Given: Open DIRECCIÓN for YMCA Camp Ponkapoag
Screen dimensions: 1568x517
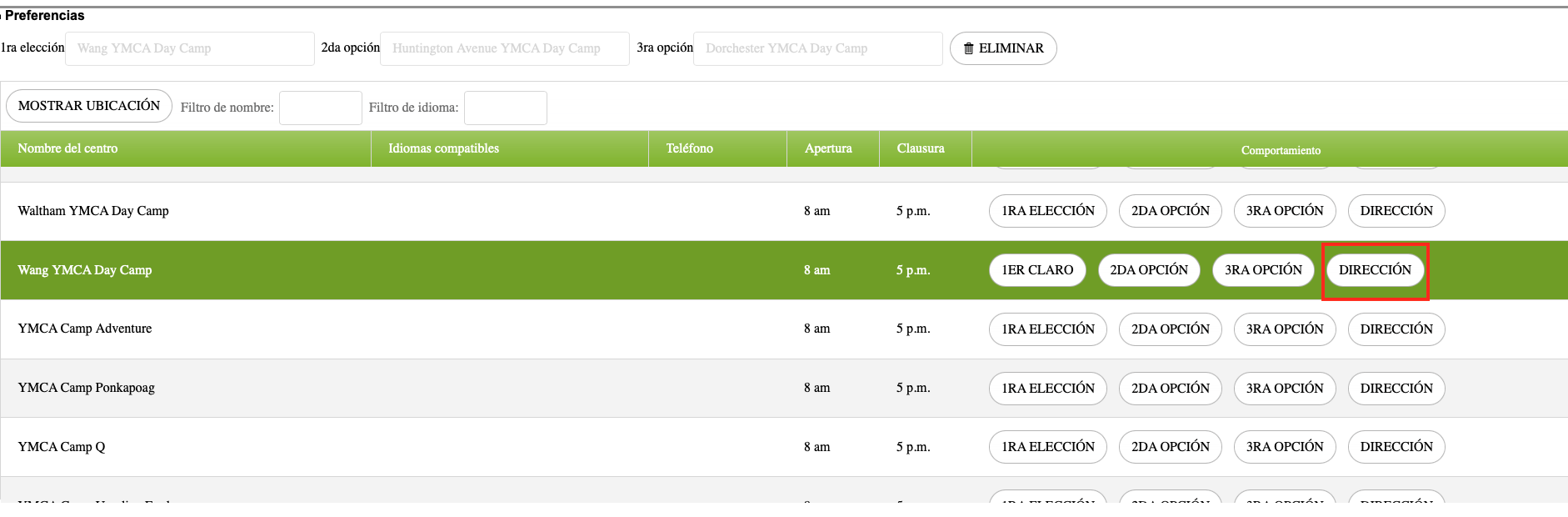Looking at the screenshot, I should [x=1396, y=389].
